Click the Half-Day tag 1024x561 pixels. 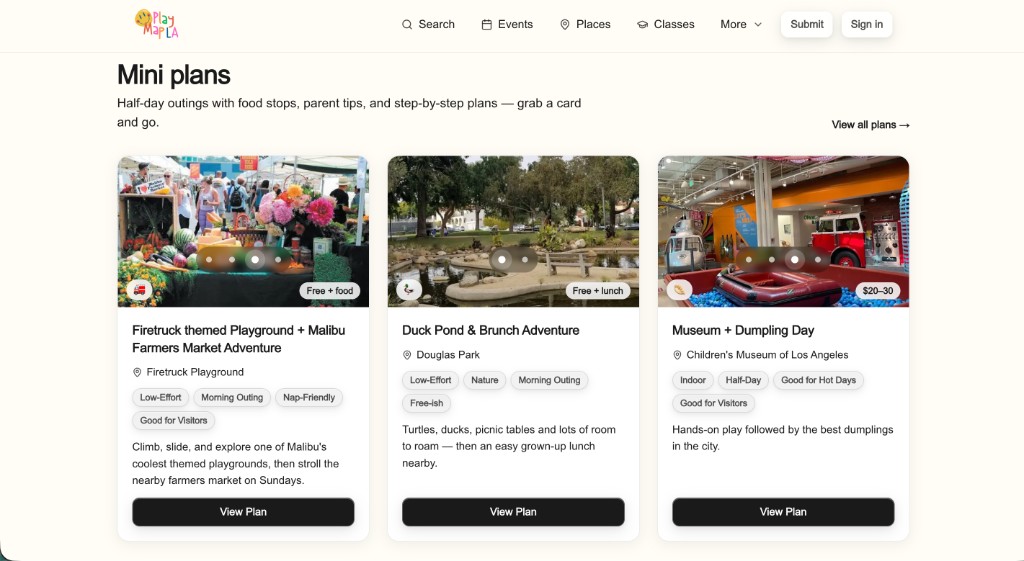click(743, 380)
